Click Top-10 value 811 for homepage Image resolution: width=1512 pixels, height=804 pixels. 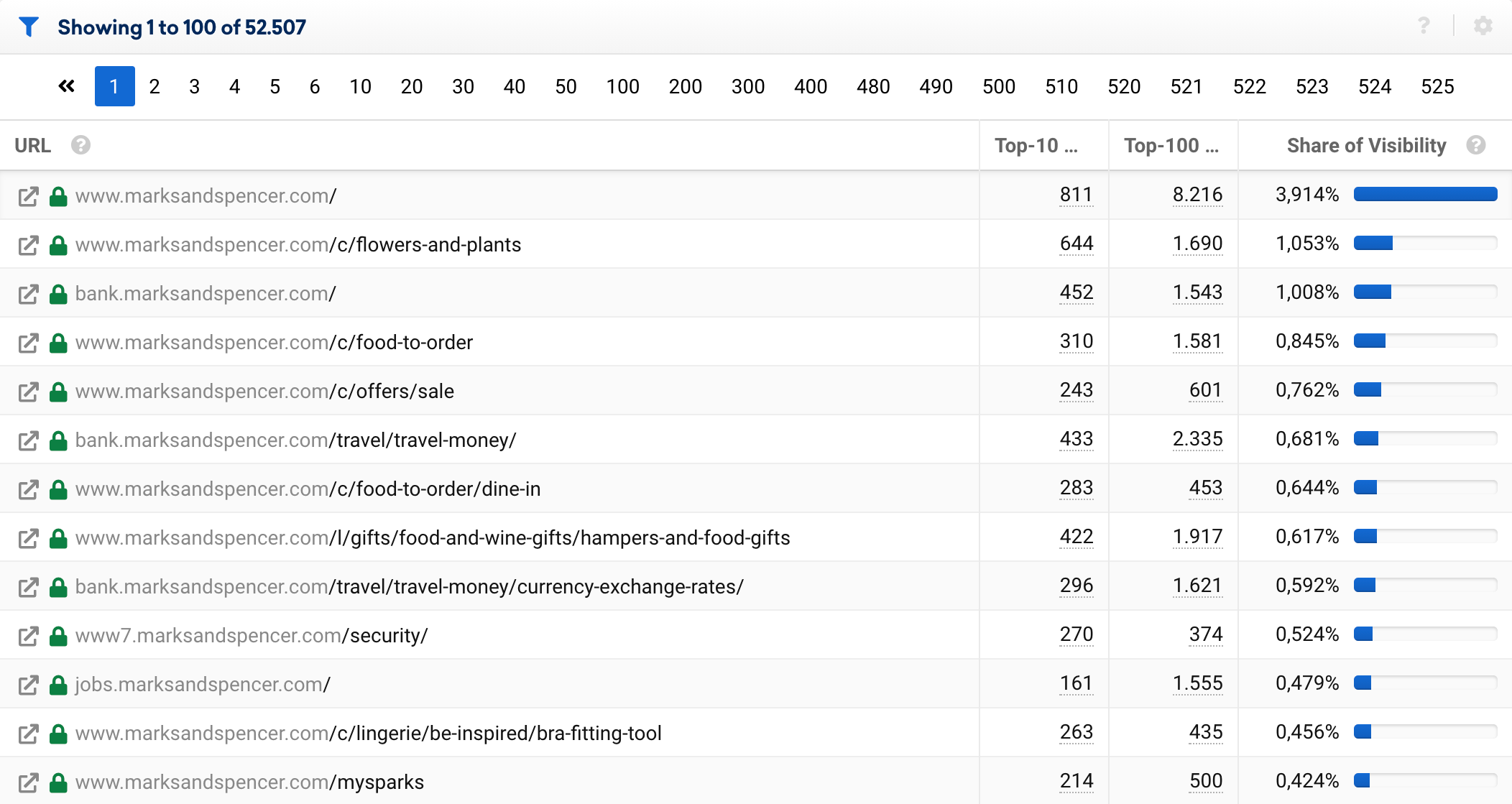[x=1076, y=195]
